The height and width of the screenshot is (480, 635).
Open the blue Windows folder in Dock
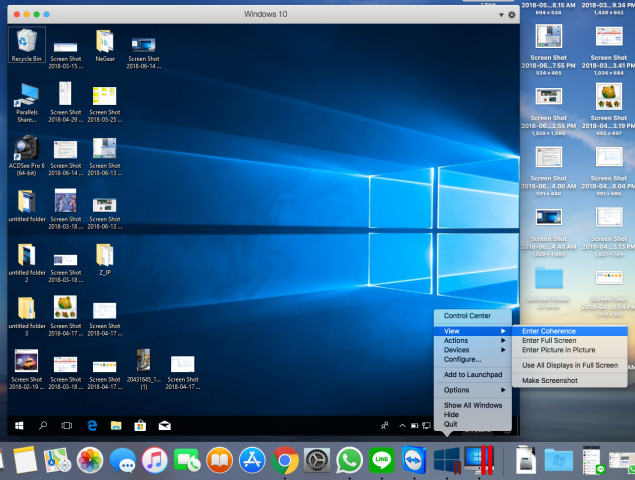558,461
